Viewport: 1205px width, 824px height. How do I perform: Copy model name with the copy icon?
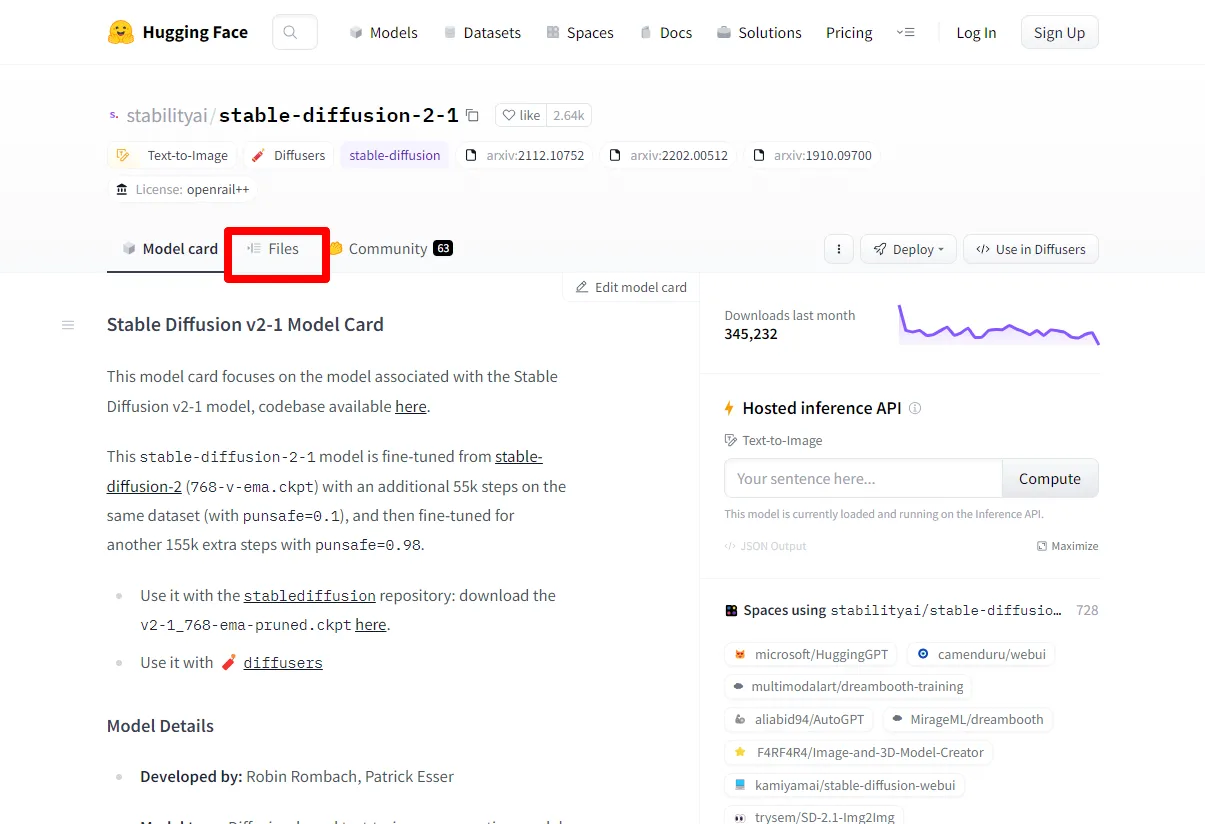(472, 115)
